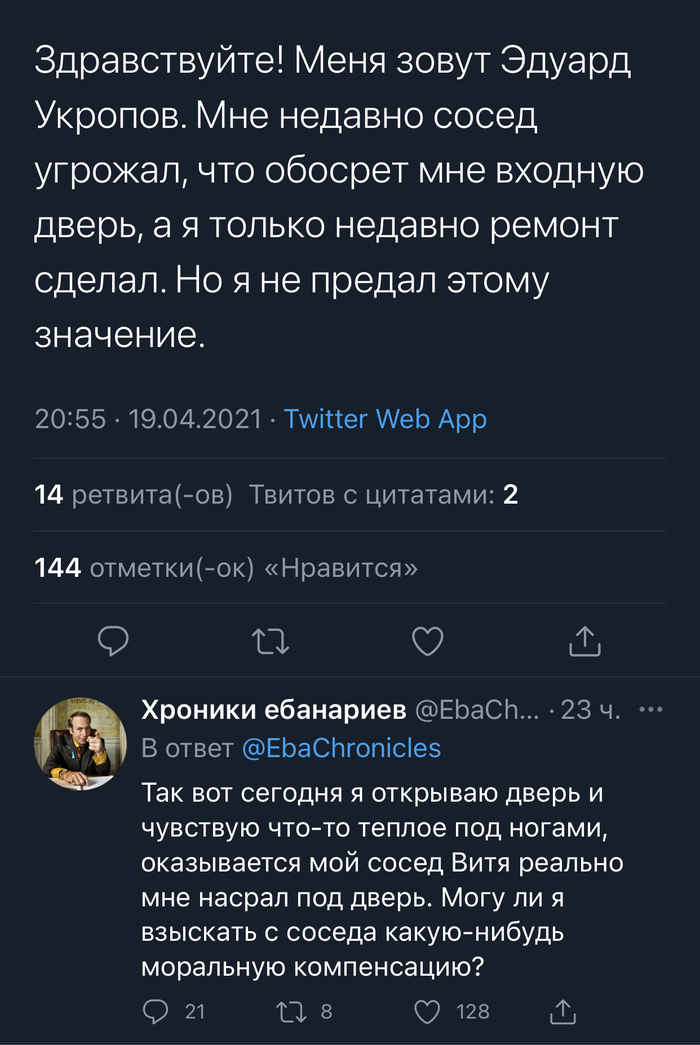This screenshot has width=700, height=1045.
Task: View Твитов с цитатами: 2
Action: [383, 494]
